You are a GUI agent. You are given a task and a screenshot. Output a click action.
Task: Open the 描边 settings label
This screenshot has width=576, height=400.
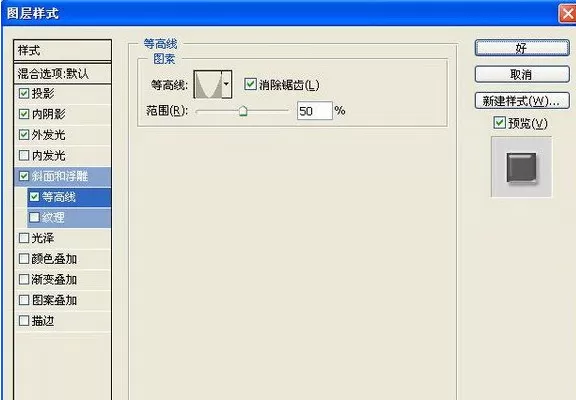43,321
